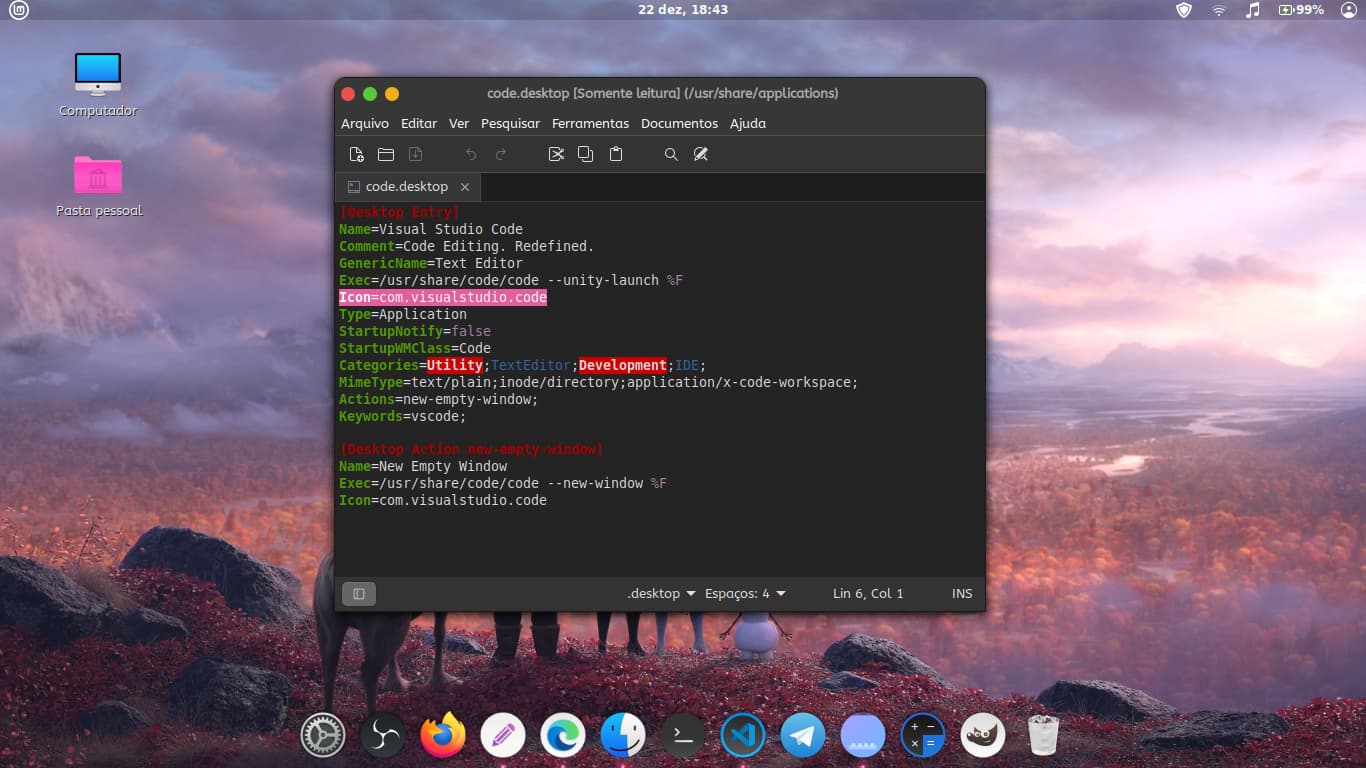
Task: Open the Pasta pessoal desktop folder
Action: 98,176
